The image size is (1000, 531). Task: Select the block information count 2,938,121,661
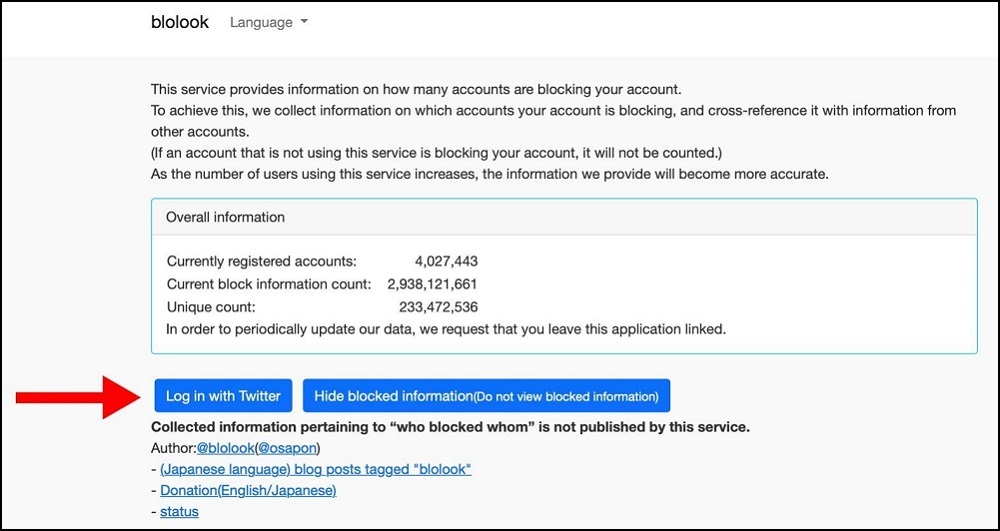pyautogui.click(x=432, y=284)
